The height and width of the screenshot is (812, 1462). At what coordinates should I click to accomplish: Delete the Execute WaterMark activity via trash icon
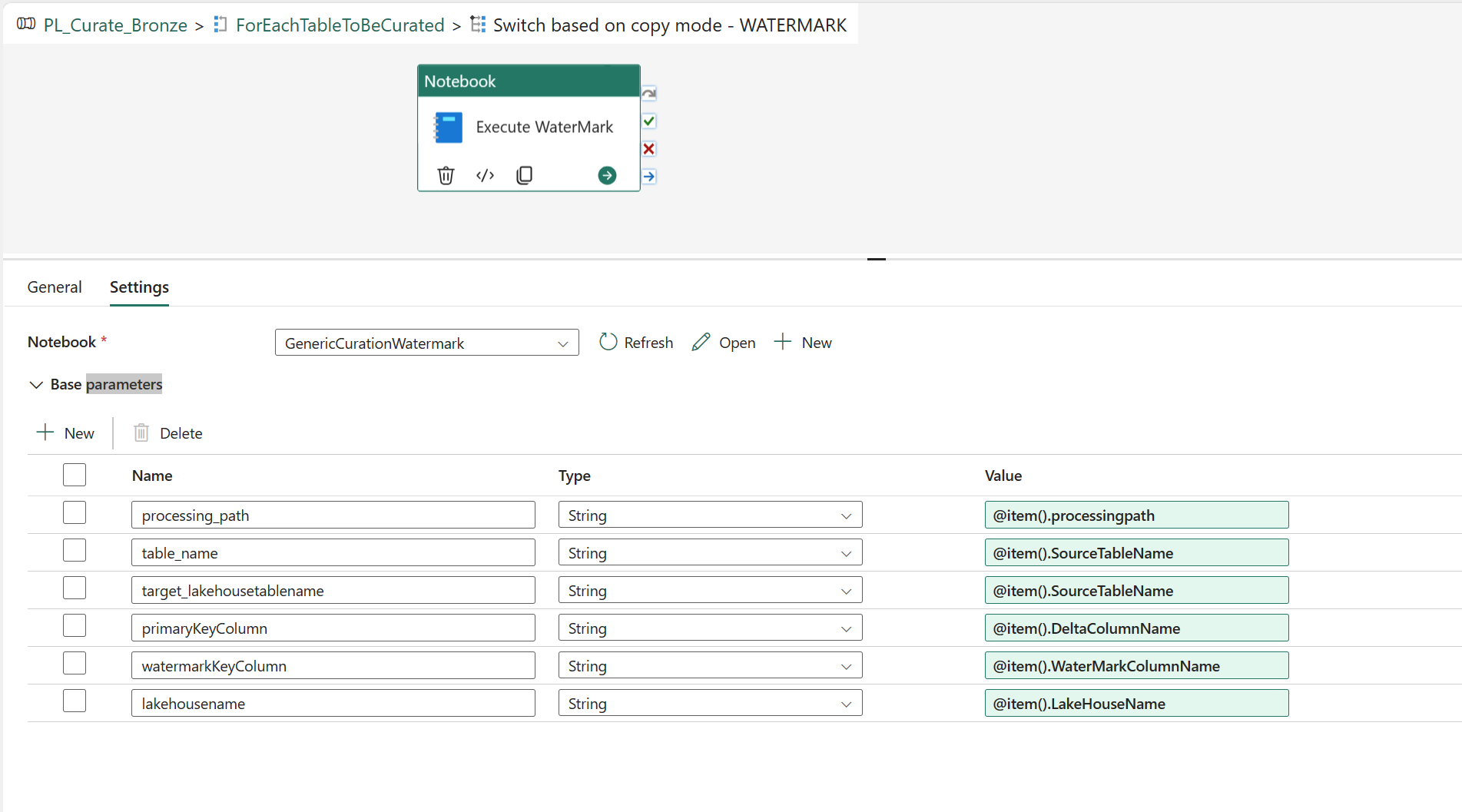[x=446, y=175]
